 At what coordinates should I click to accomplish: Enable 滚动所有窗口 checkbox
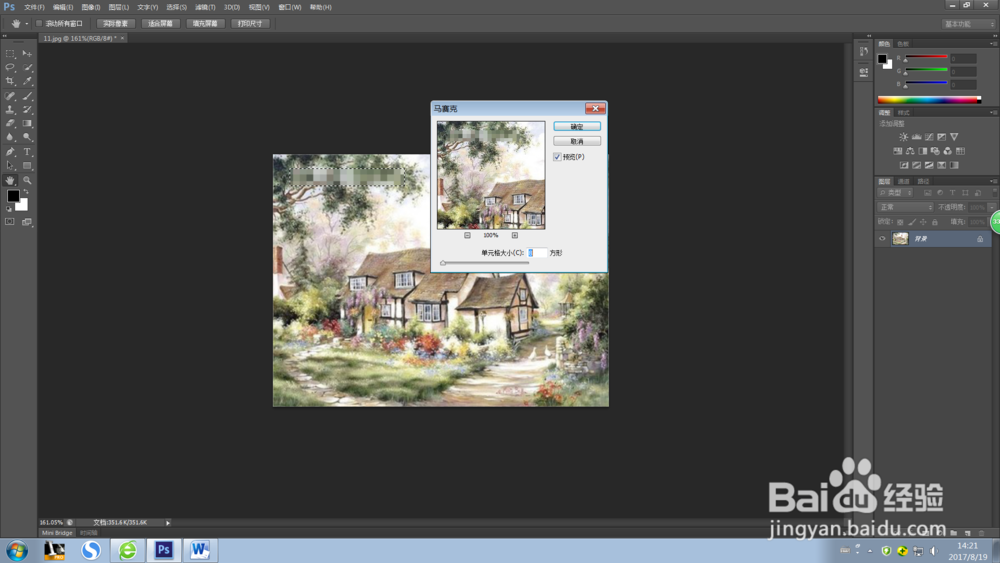(39, 24)
